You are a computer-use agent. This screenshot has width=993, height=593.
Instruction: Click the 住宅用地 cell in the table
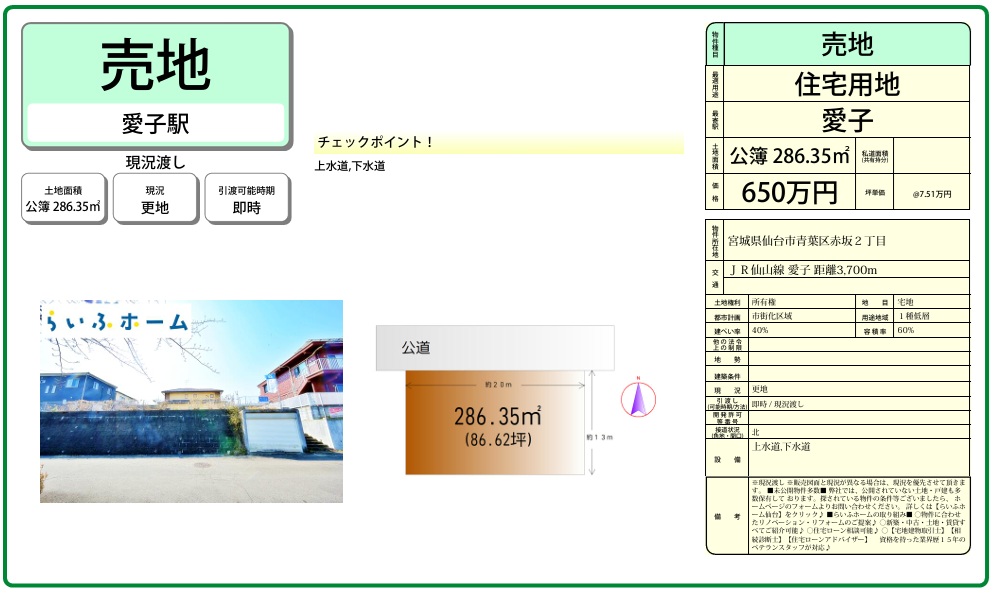[846, 84]
